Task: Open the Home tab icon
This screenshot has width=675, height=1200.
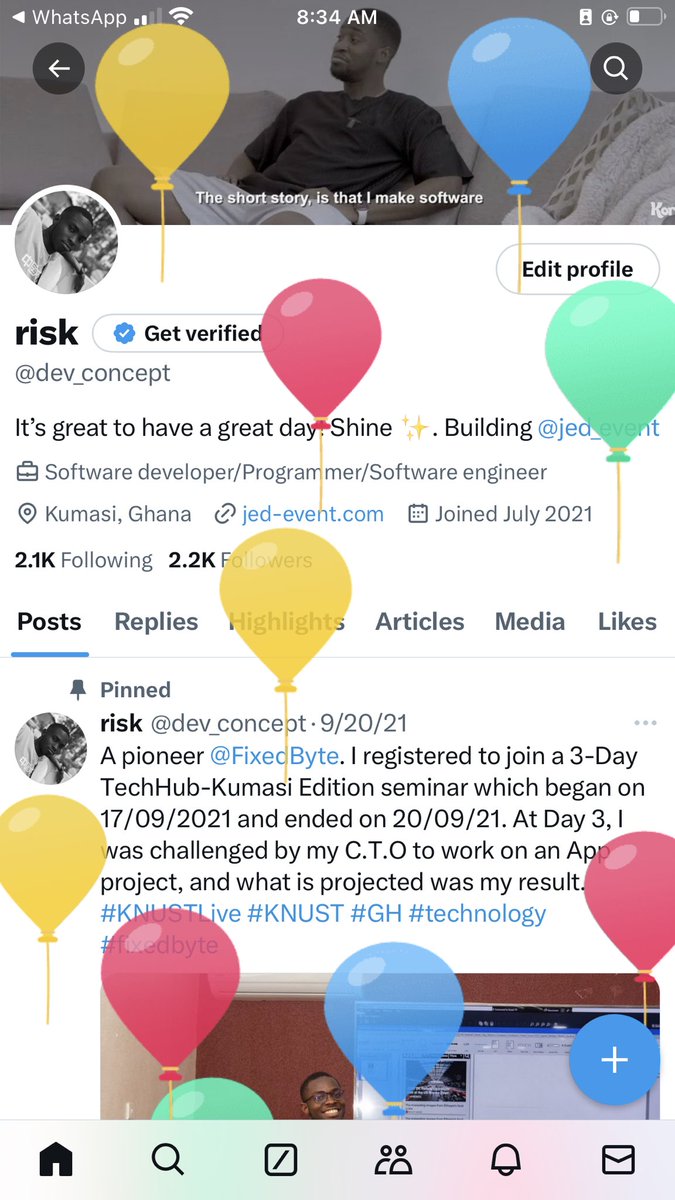Action: 56,1159
